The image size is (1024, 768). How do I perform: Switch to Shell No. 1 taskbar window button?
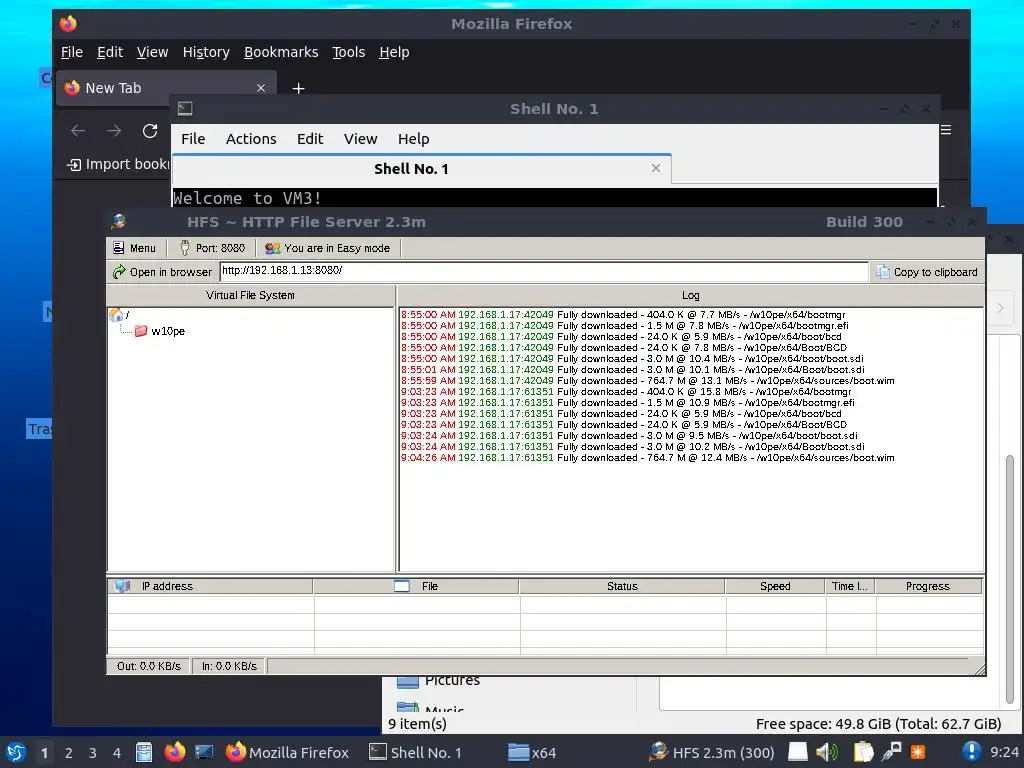(x=415, y=752)
